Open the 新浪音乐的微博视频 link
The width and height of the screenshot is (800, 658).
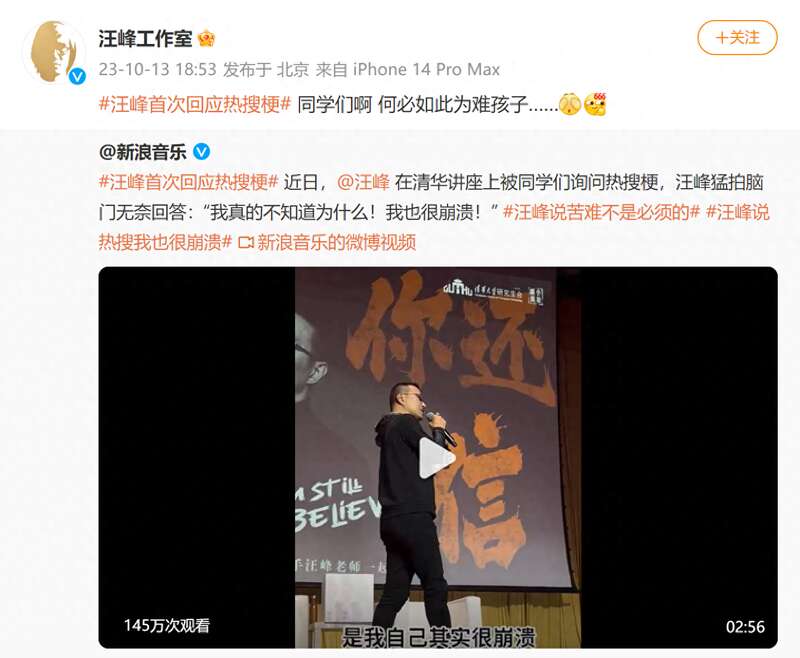pyautogui.click(x=336, y=242)
